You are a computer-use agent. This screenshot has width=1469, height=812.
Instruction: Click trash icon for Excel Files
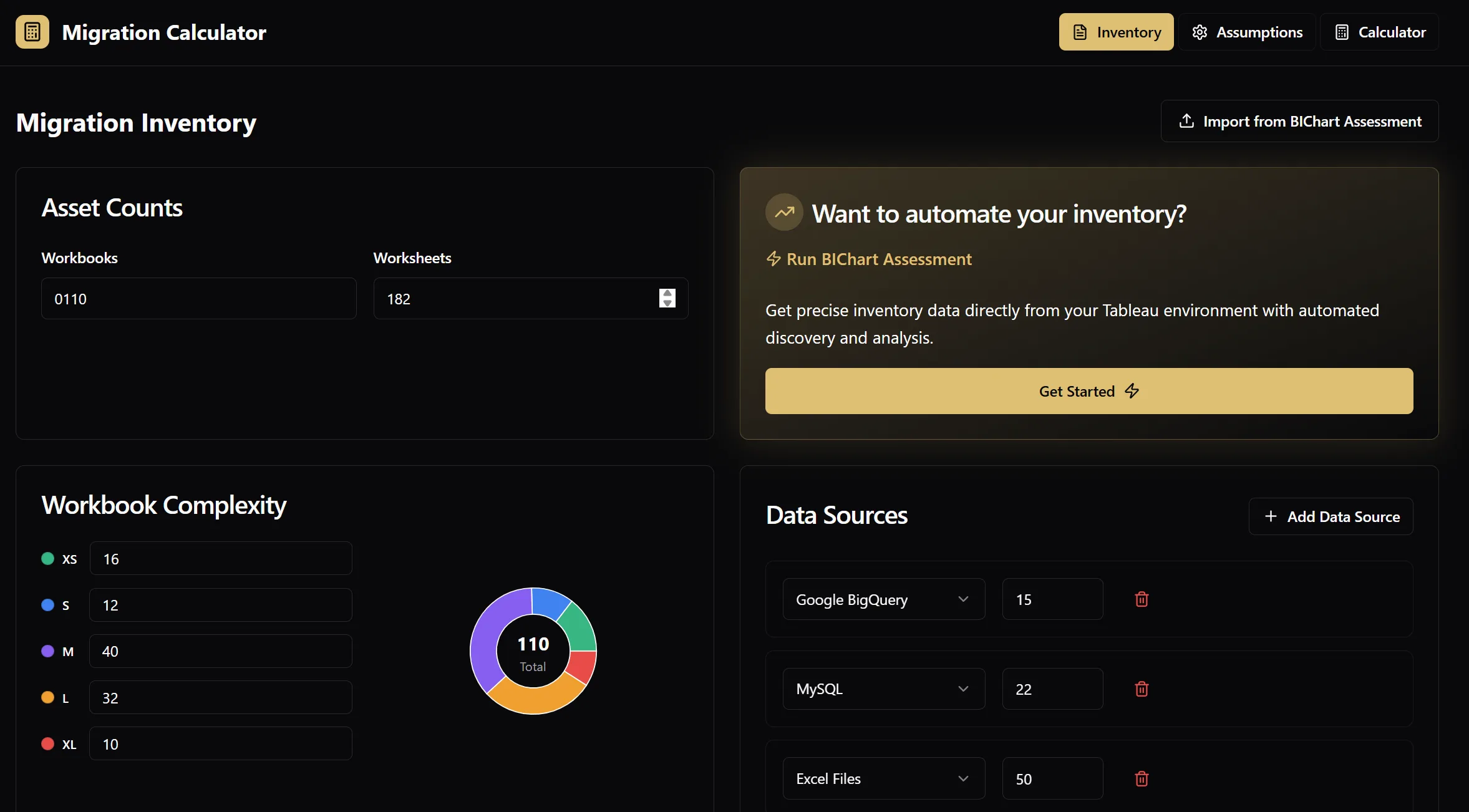coord(1142,779)
